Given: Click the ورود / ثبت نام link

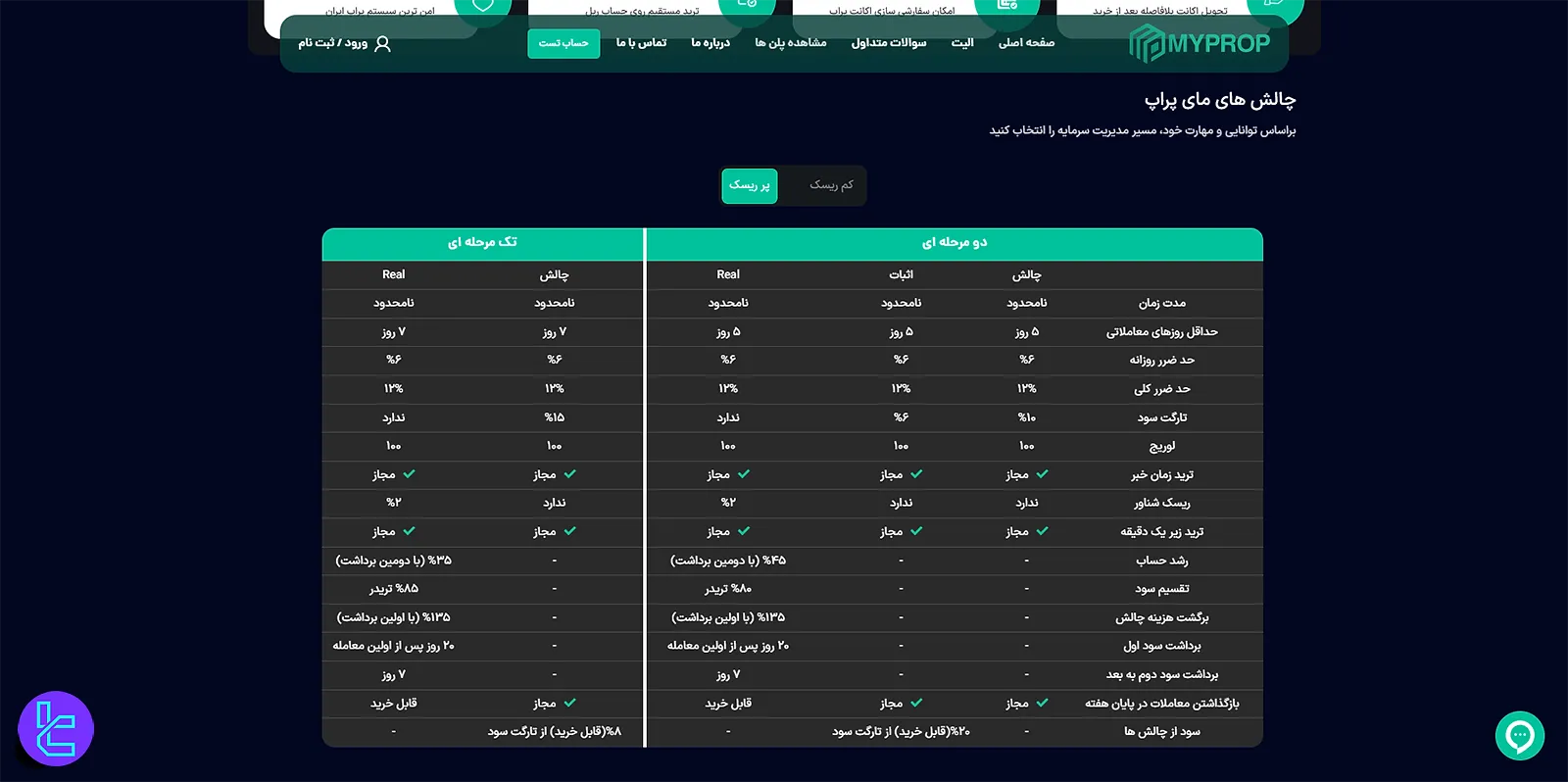Looking at the screenshot, I should point(333,43).
